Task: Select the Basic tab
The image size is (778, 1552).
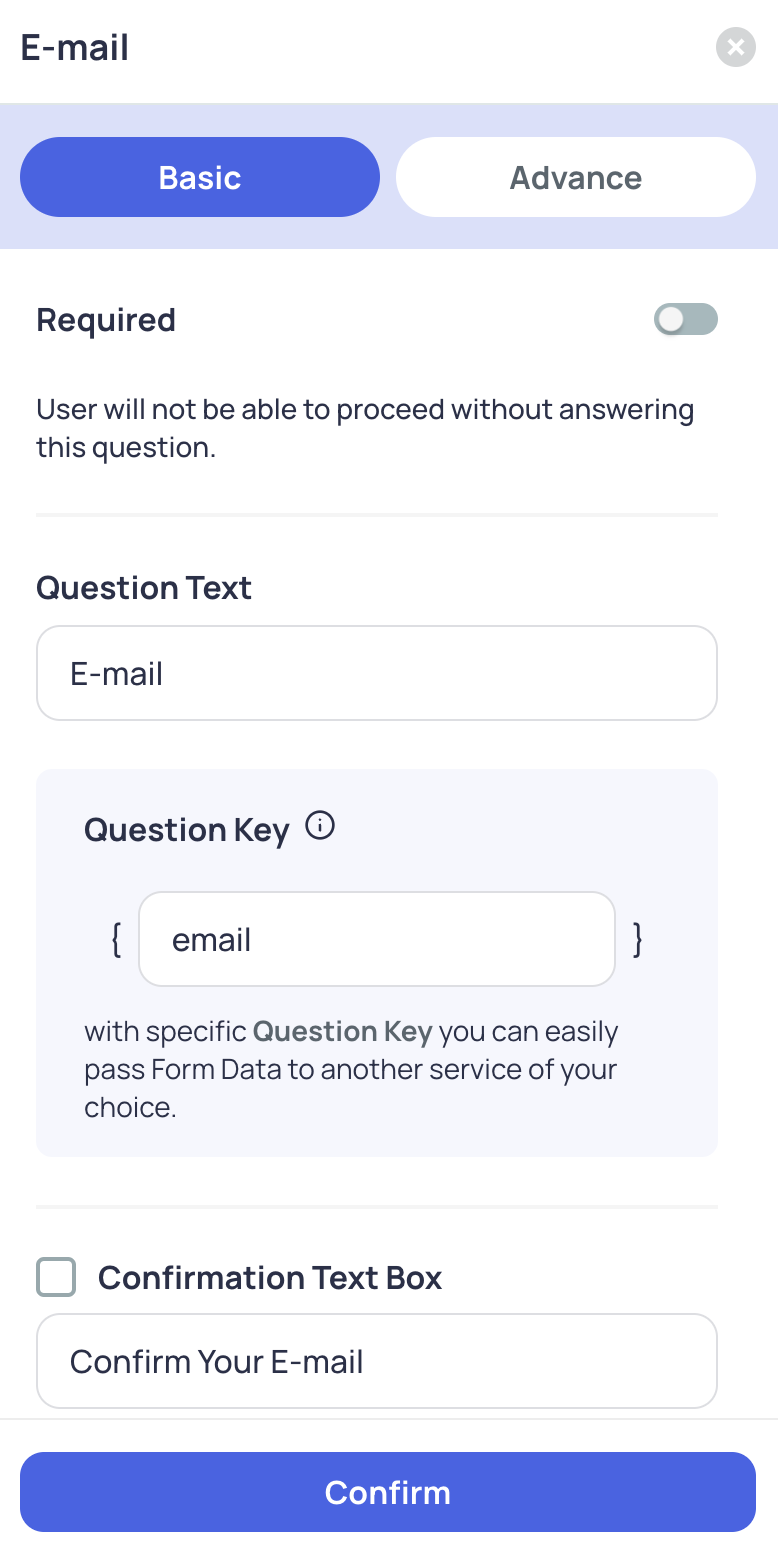Action: [200, 177]
